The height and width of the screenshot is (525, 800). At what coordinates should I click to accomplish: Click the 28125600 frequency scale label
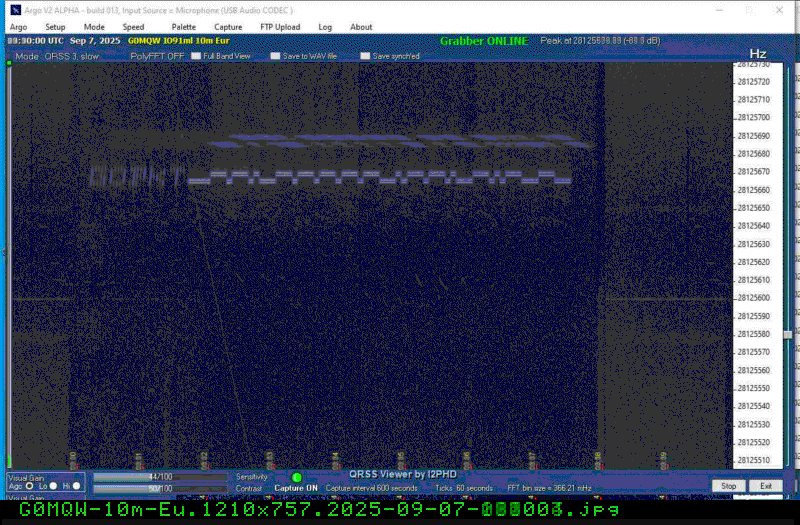tap(754, 298)
